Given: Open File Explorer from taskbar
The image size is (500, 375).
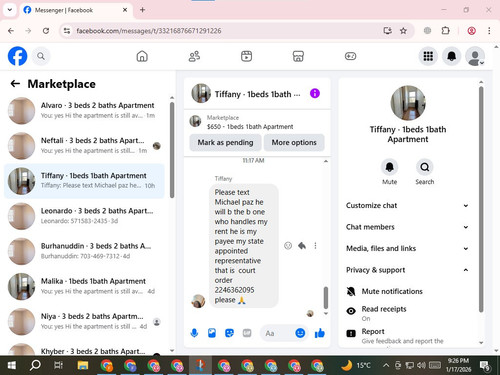Looking at the screenshot, I should pyautogui.click(x=82, y=366).
